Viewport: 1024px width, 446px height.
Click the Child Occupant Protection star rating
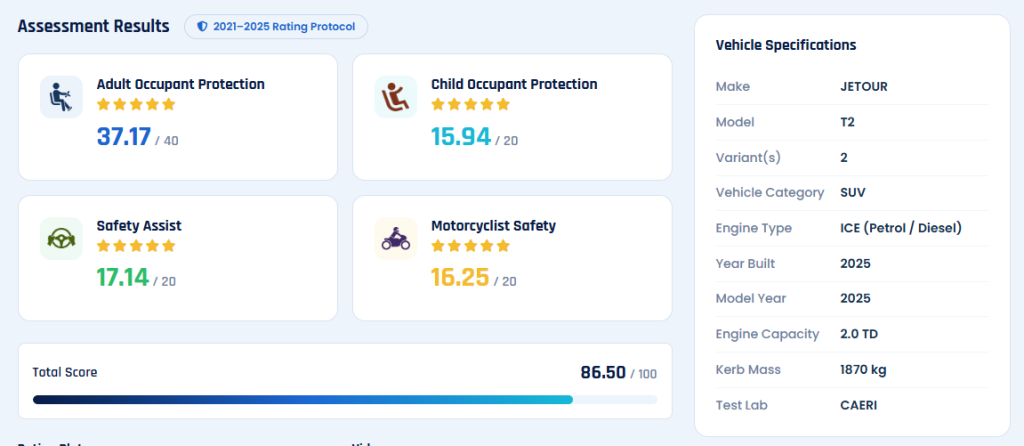click(x=471, y=104)
